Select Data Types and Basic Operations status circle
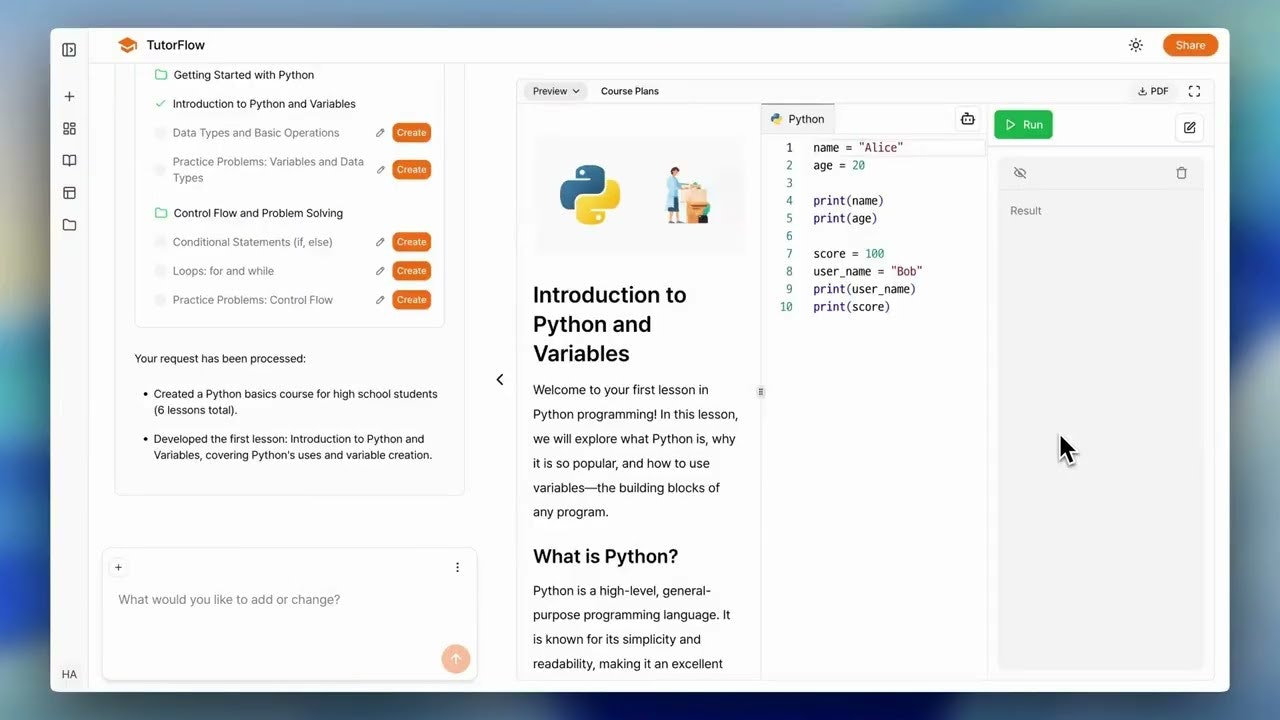This screenshot has width=1280, height=720. 160,133
